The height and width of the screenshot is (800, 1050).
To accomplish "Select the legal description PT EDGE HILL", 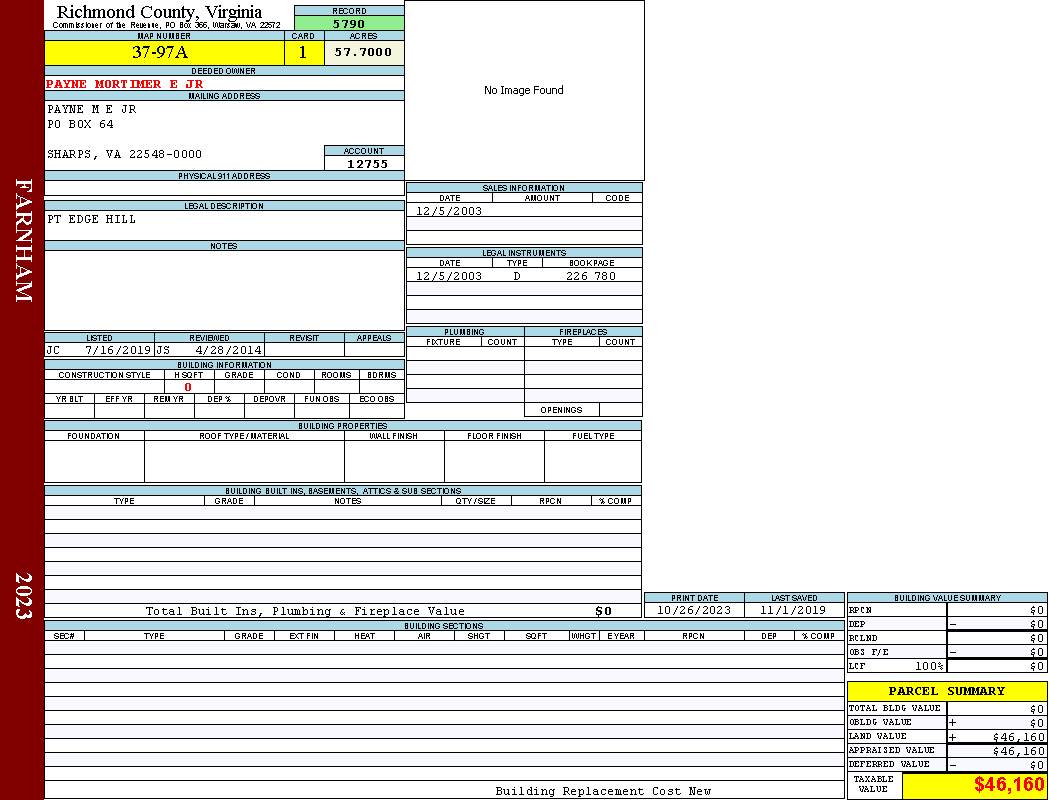I will (x=92, y=220).
